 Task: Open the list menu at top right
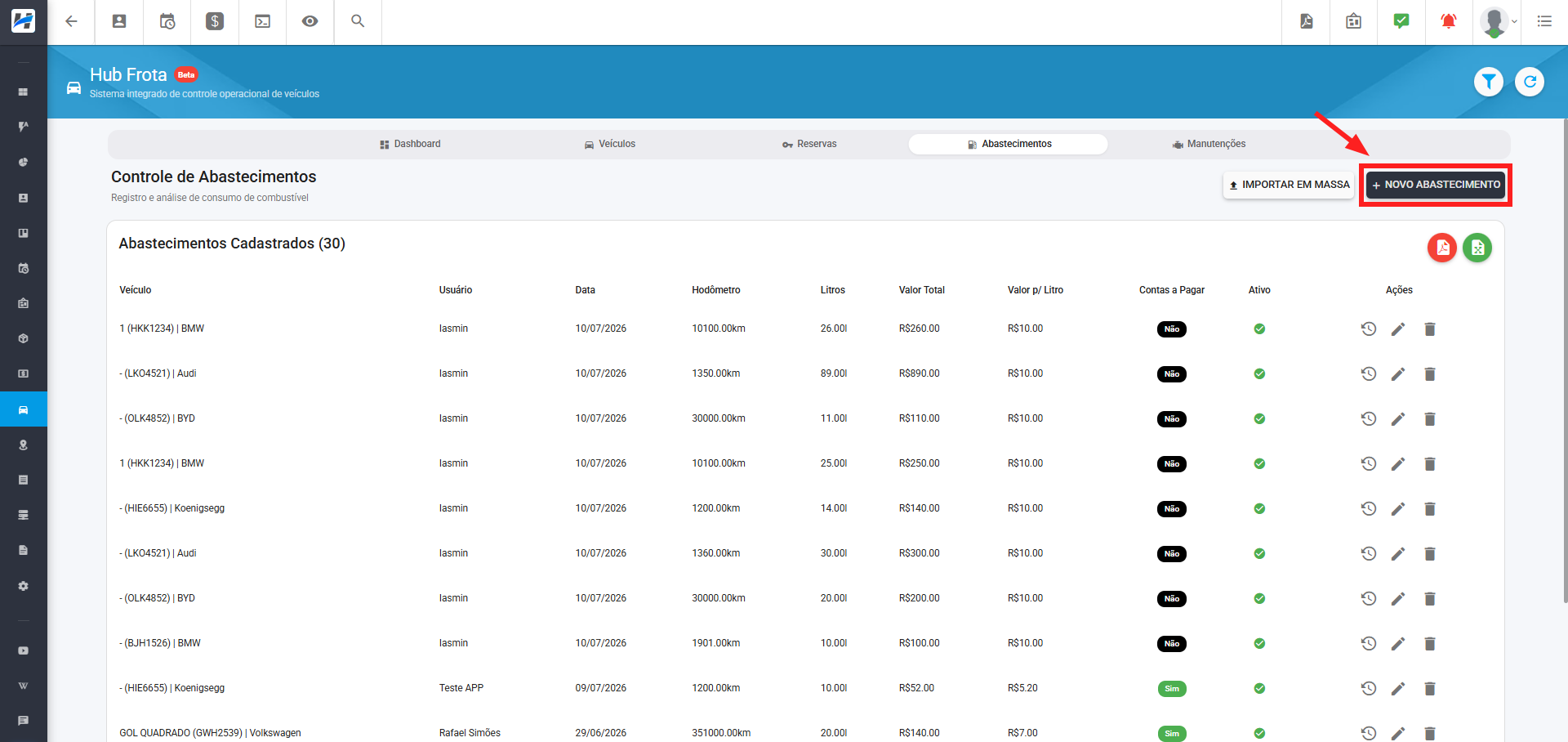point(1544,21)
